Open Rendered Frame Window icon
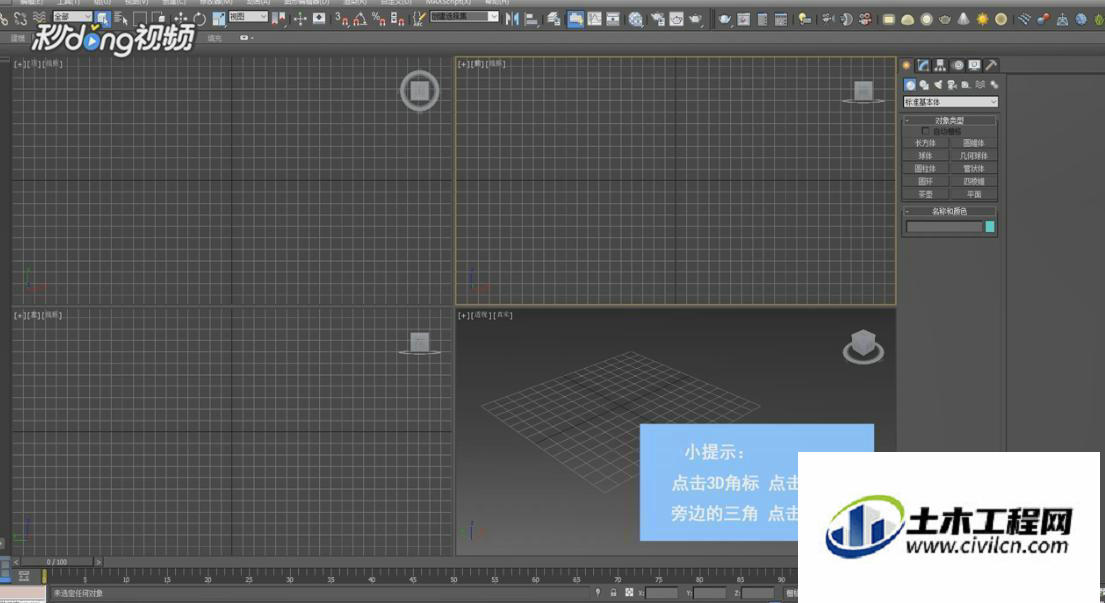 (677, 19)
